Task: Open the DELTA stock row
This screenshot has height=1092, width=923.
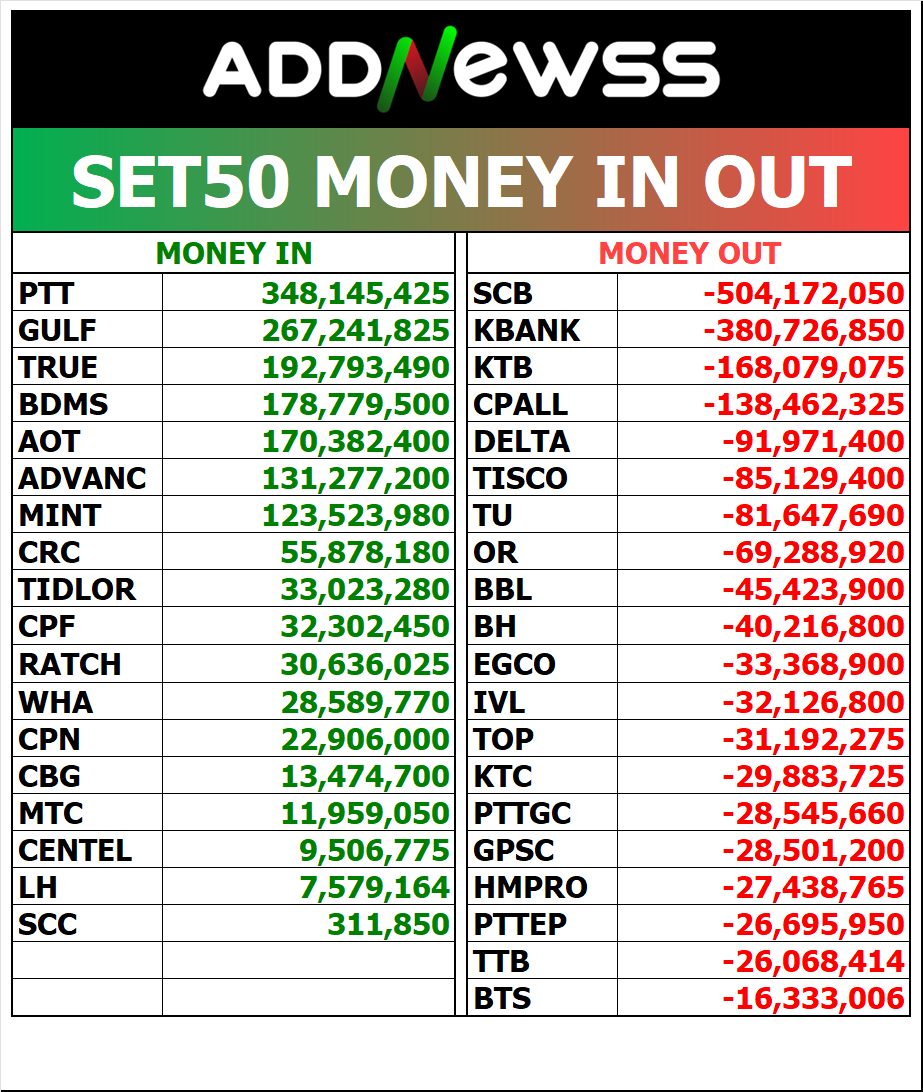Action: coord(521,441)
